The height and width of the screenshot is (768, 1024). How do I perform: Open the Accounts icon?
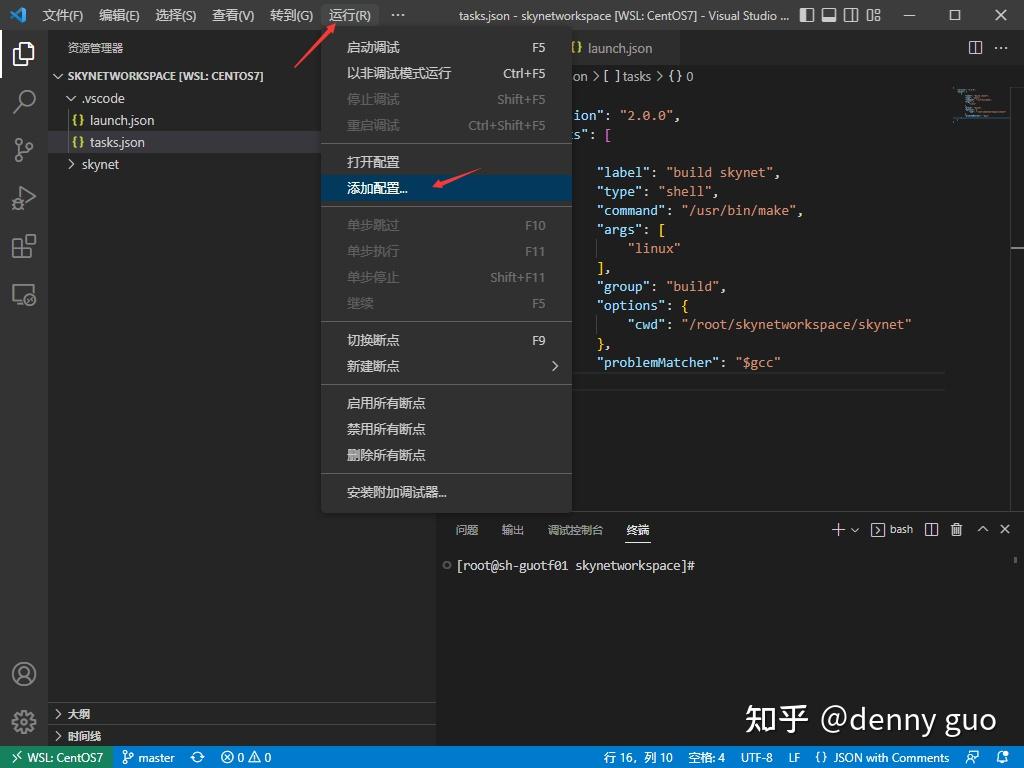(x=24, y=673)
